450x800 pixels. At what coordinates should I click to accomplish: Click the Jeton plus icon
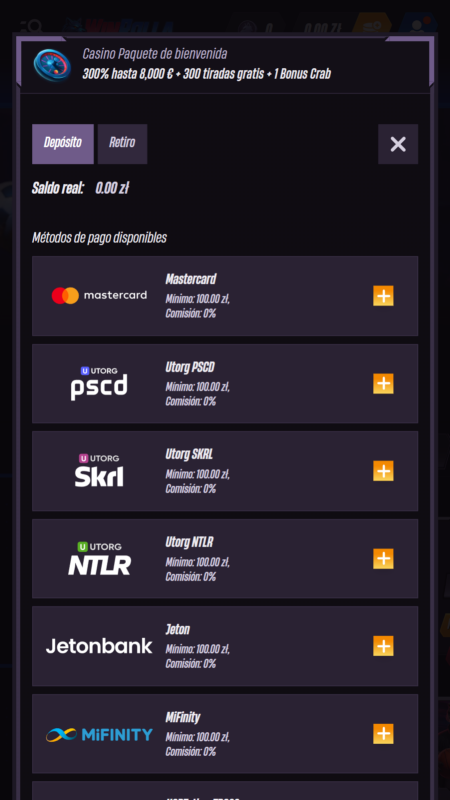tap(383, 646)
